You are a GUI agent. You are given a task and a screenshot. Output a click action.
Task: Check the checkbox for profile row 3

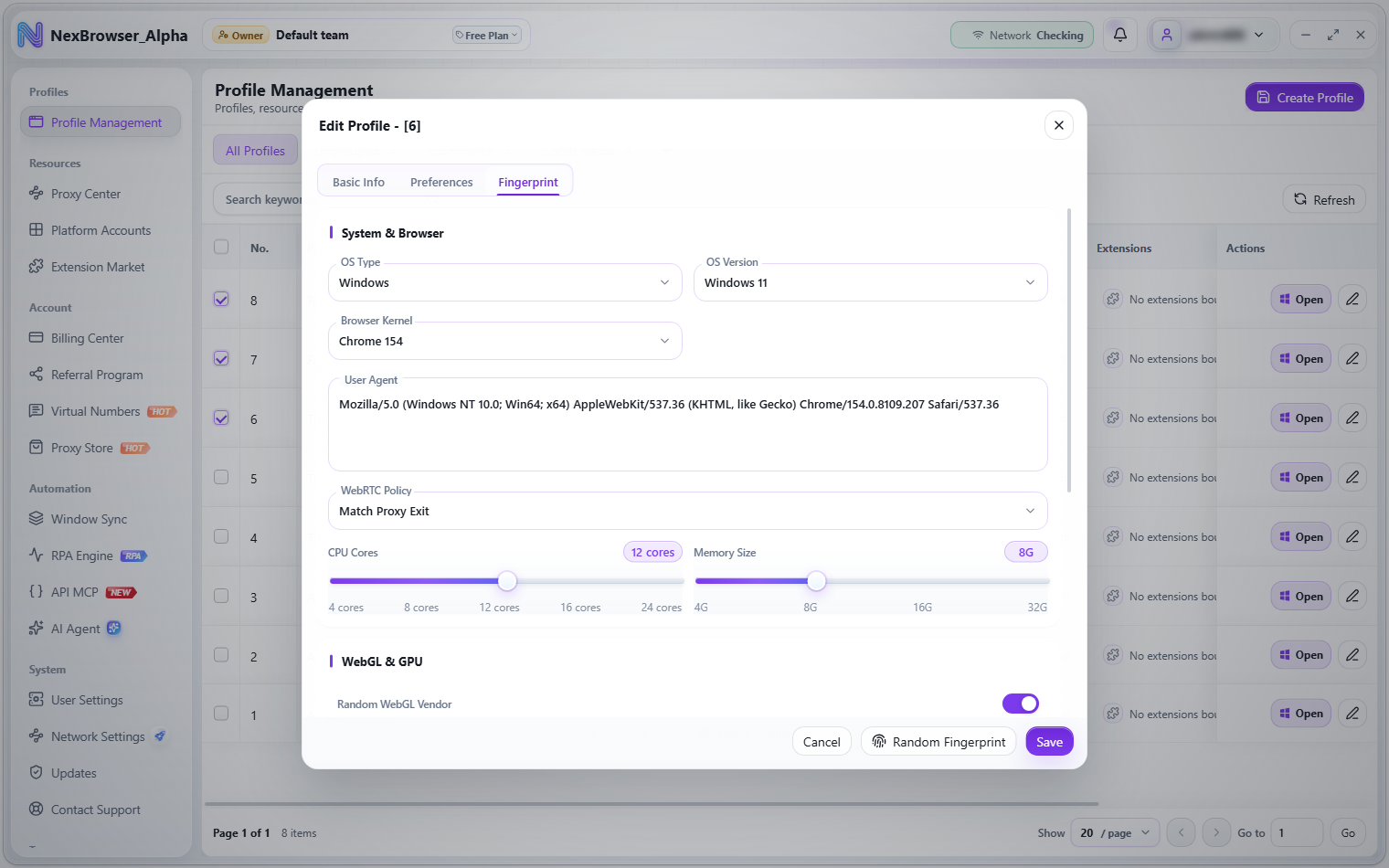(221, 596)
